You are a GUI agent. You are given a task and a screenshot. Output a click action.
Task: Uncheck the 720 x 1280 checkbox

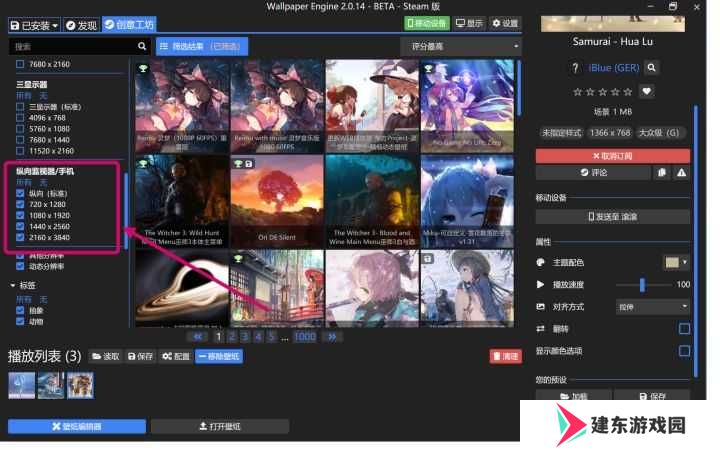20,204
